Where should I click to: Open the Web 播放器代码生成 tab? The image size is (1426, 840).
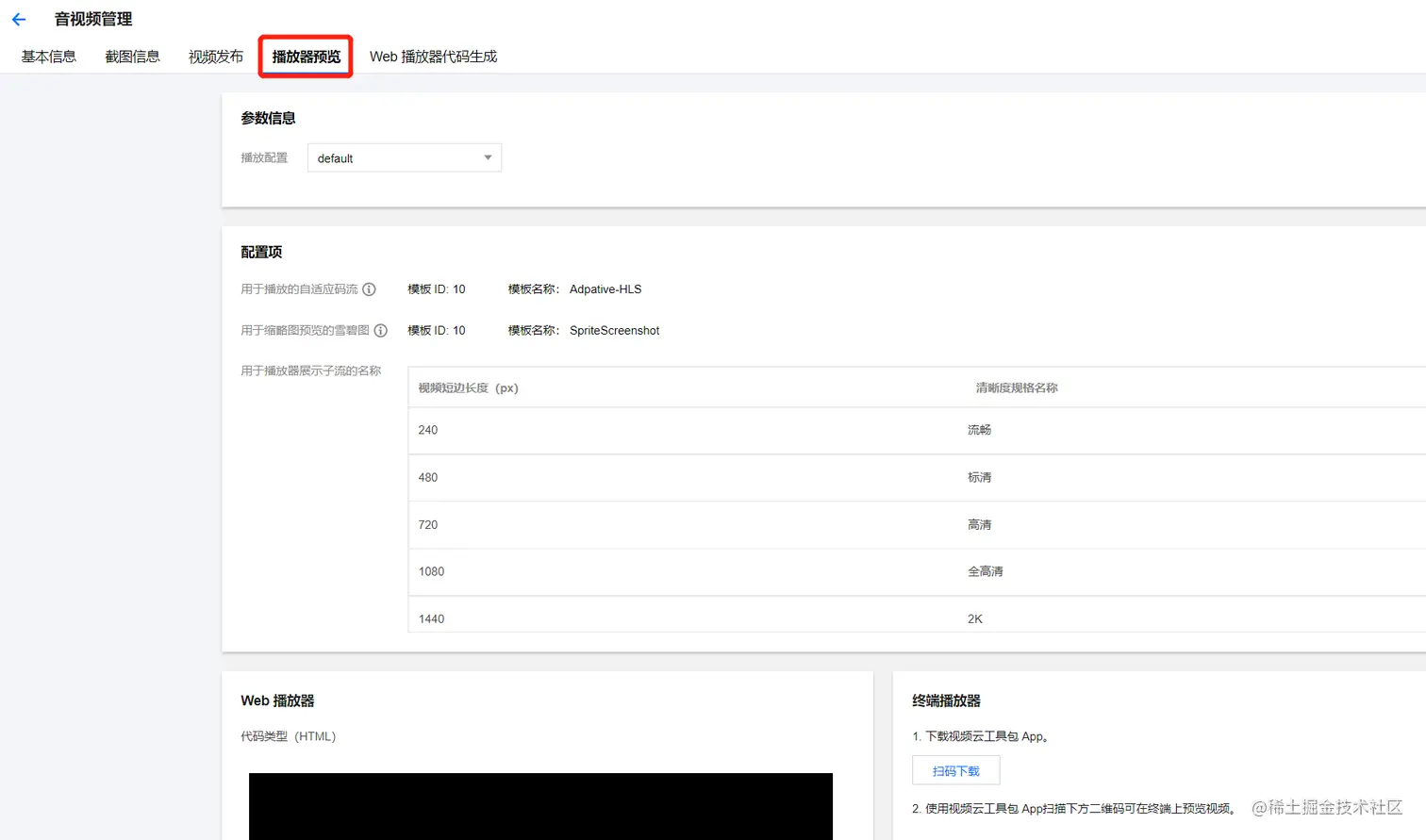click(x=433, y=57)
